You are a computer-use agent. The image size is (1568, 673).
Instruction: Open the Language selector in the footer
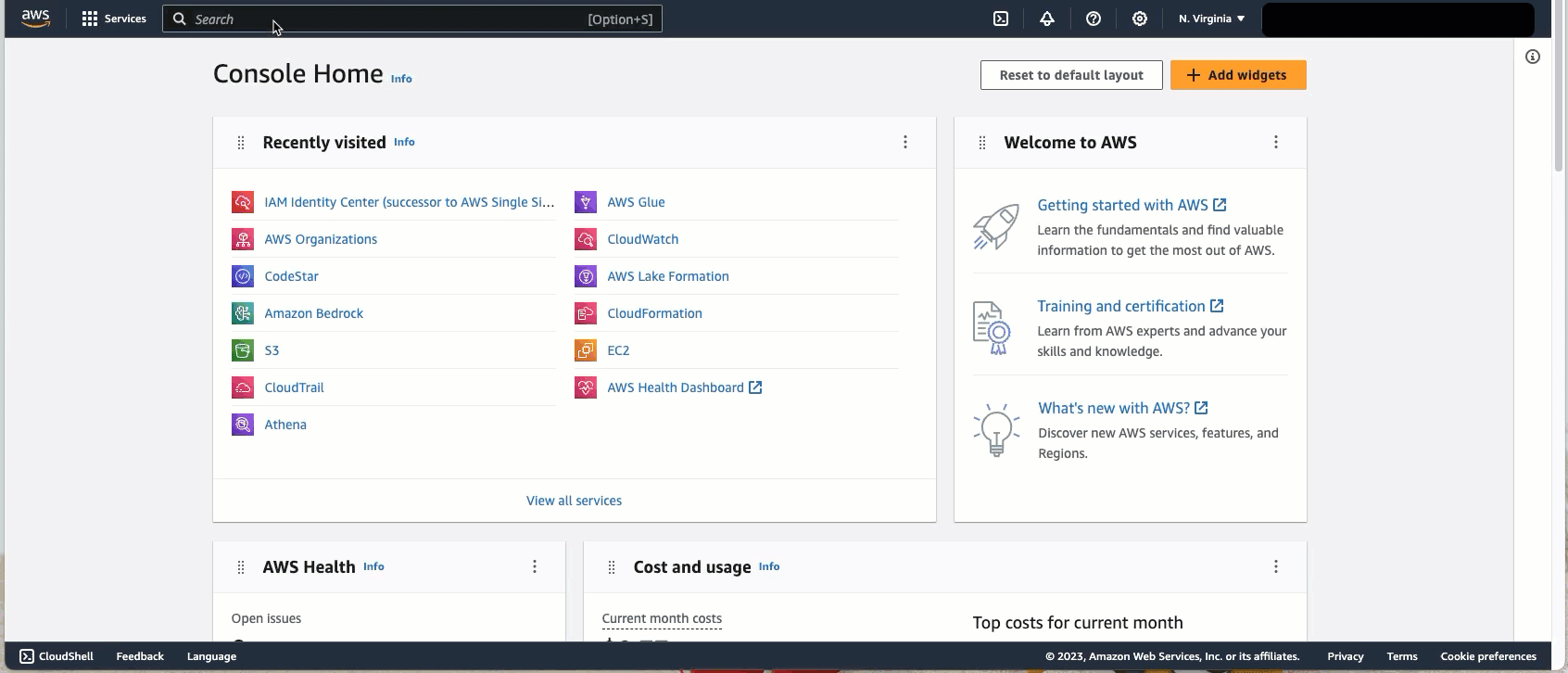[211, 656]
